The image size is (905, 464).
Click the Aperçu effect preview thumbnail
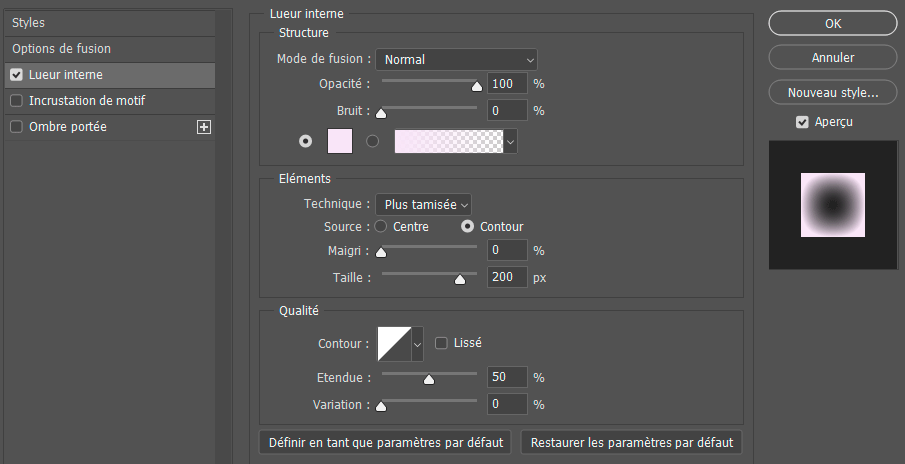[x=832, y=204]
